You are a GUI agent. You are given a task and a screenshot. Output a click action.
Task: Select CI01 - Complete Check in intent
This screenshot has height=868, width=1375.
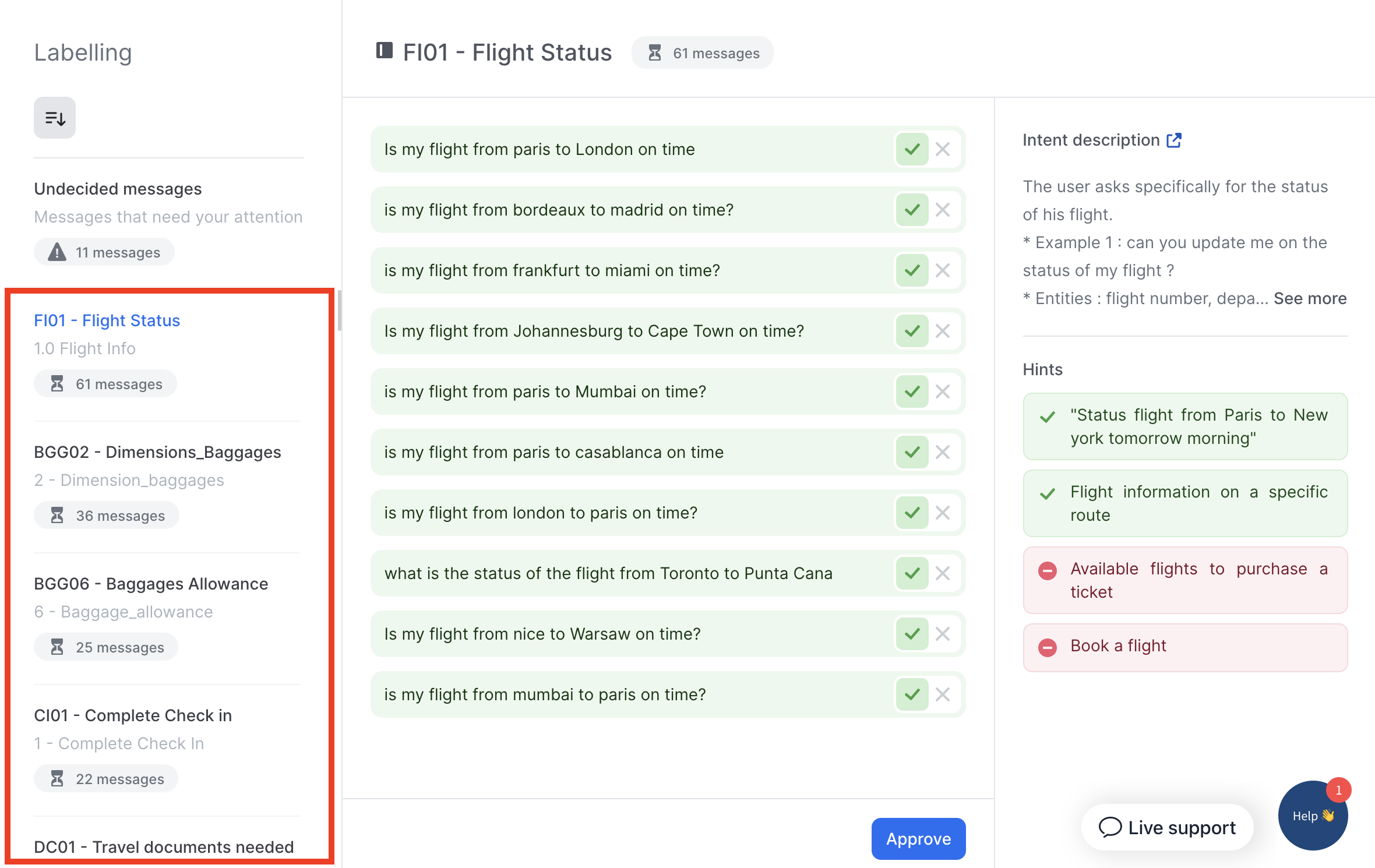[133, 716]
